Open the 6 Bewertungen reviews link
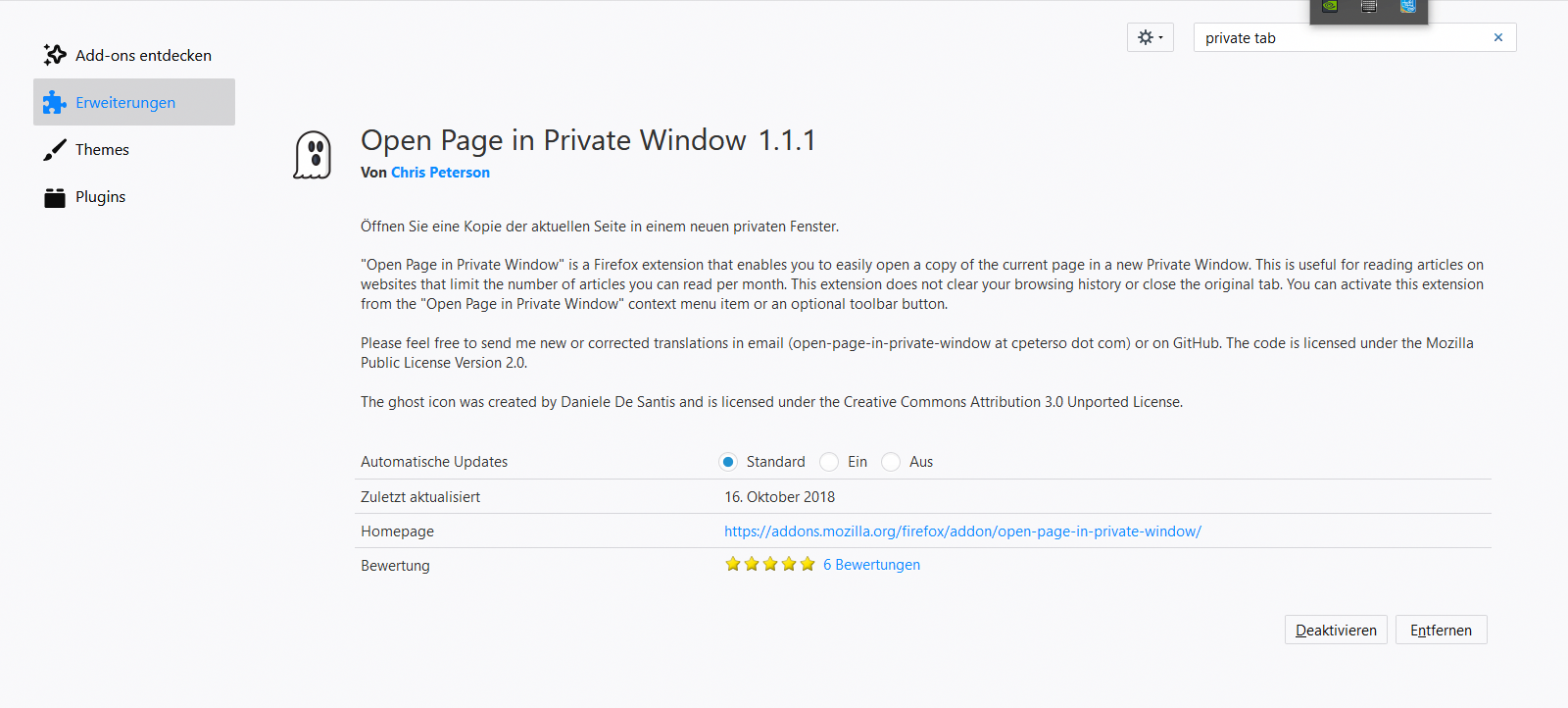This screenshot has width=1568, height=708. coord(871,565)
